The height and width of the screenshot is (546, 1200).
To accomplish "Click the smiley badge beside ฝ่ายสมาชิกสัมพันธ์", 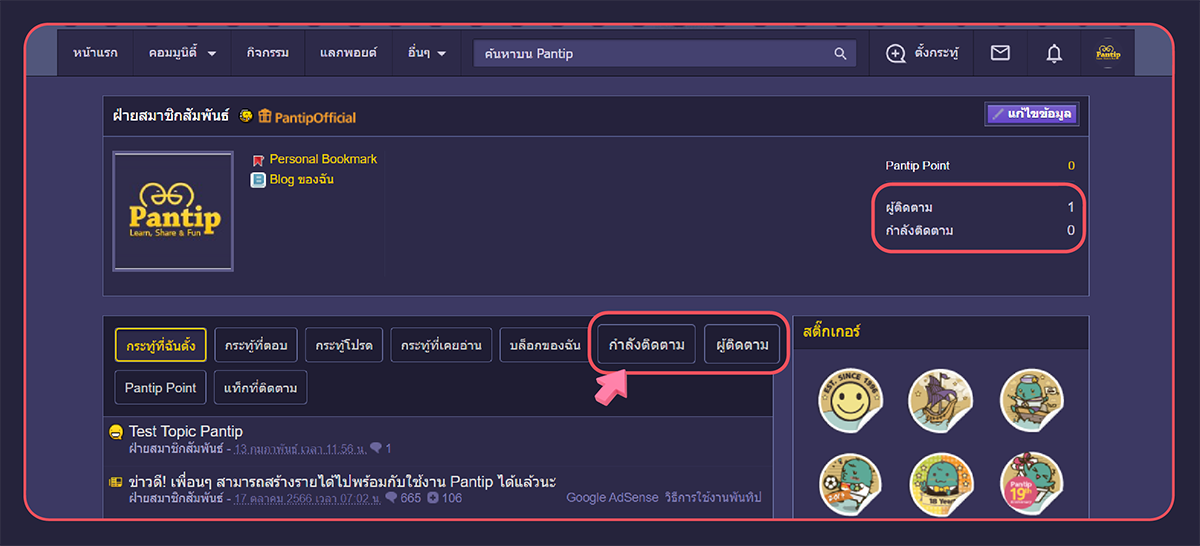I will click(246, 117).
